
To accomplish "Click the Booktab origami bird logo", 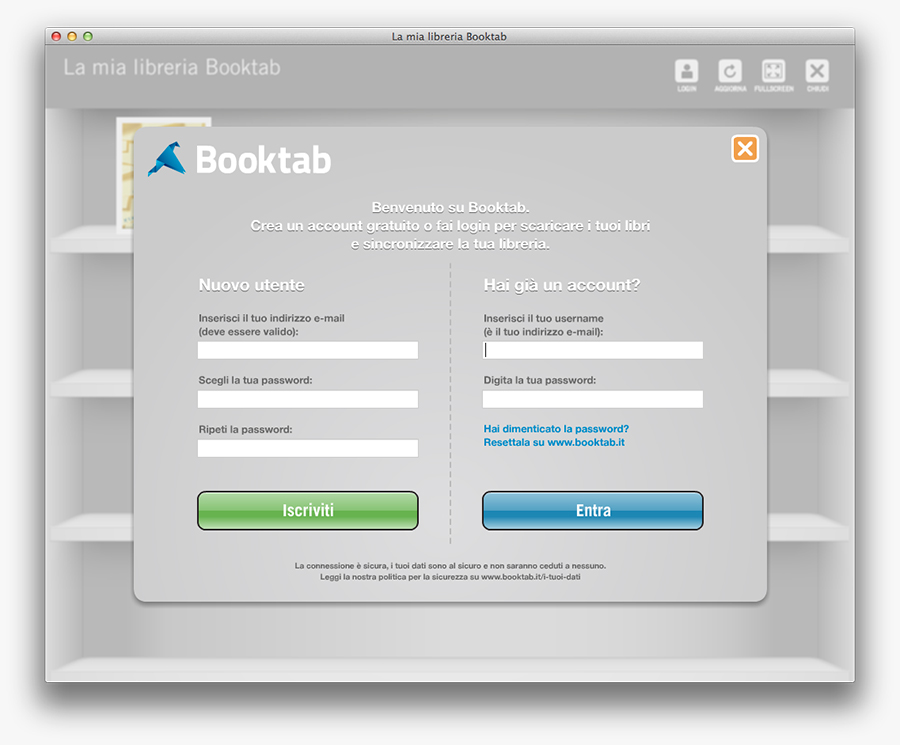I will click(167, 157).
